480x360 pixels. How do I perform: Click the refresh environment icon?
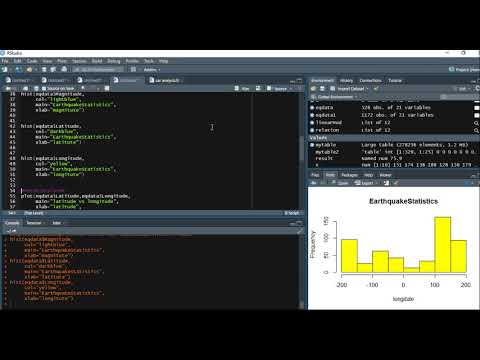pyautogui.click(x=477, y=89)
